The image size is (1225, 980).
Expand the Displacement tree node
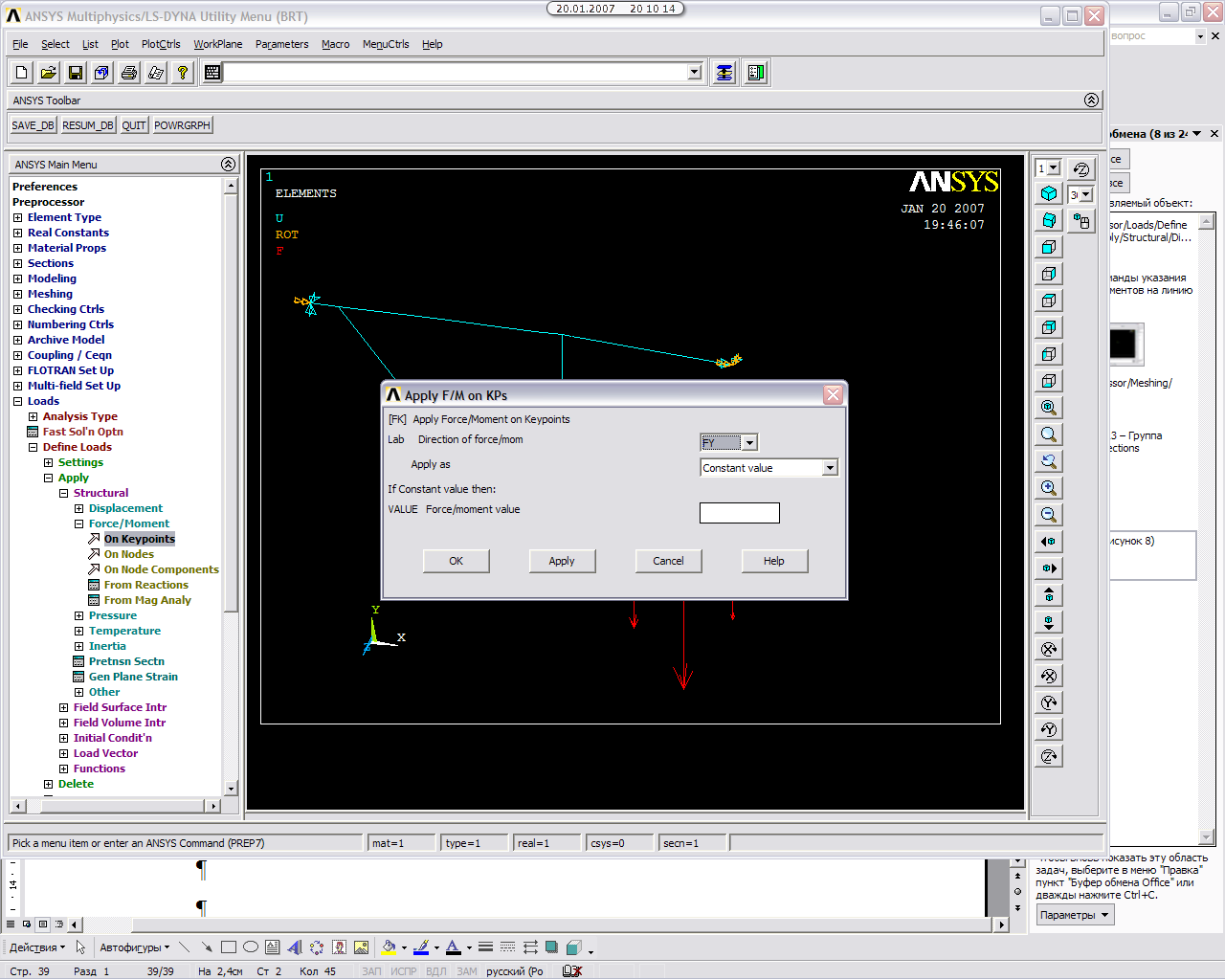pyautogui.click(x=78, y=508)
